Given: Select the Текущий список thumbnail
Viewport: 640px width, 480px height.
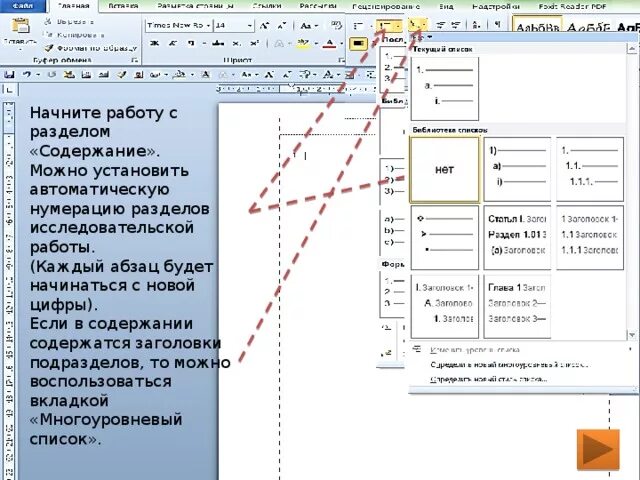Looking at the screenshot, I should pyautogui.click(x=445, y=89).
